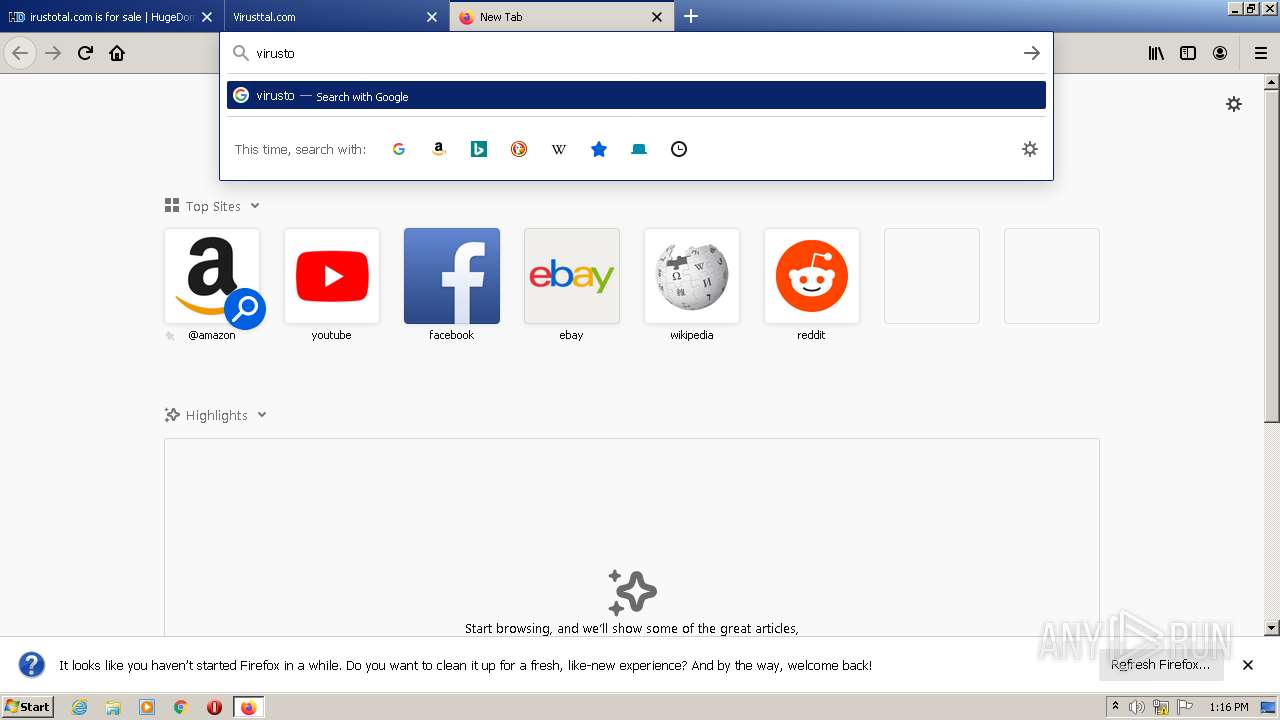
Task: Show hidden system tray icons
Action: coord(1116,707)
